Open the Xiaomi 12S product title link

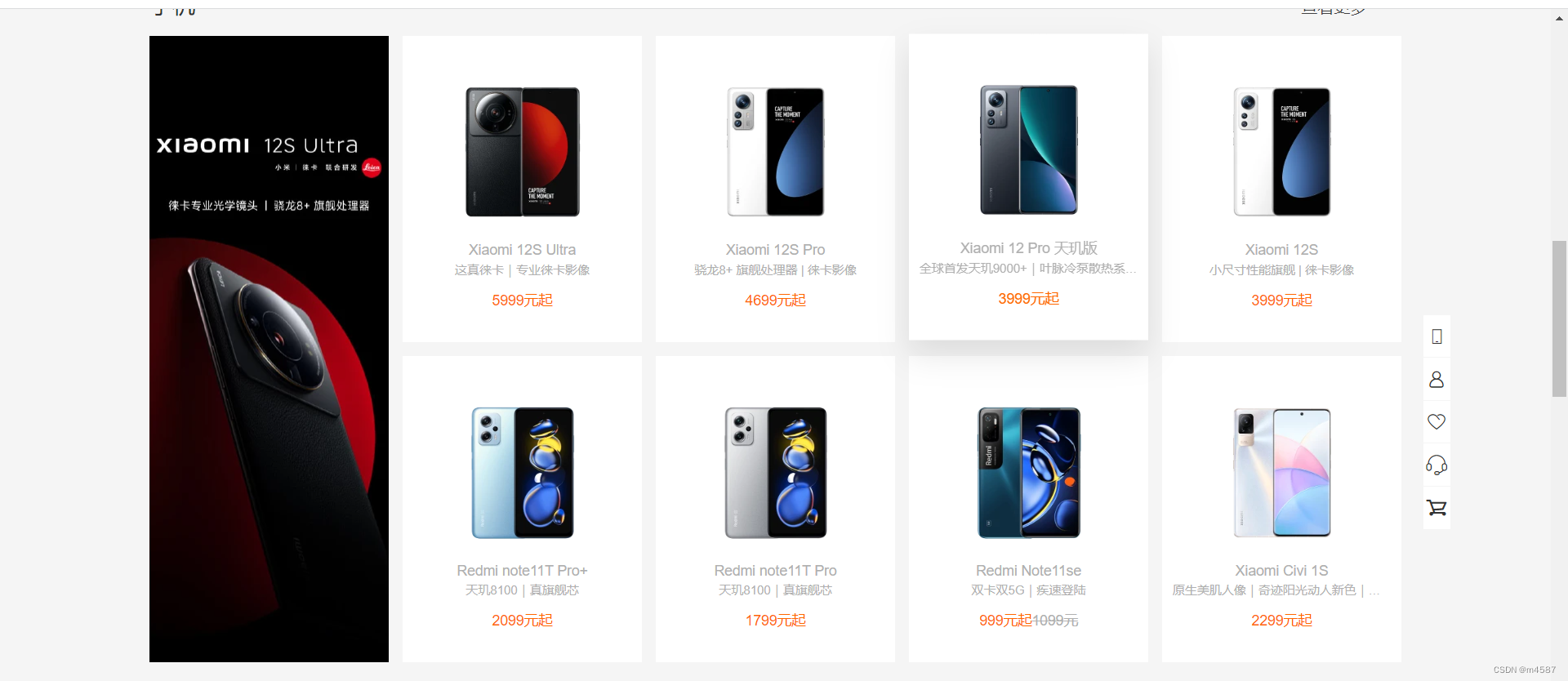pos(1281,250)
